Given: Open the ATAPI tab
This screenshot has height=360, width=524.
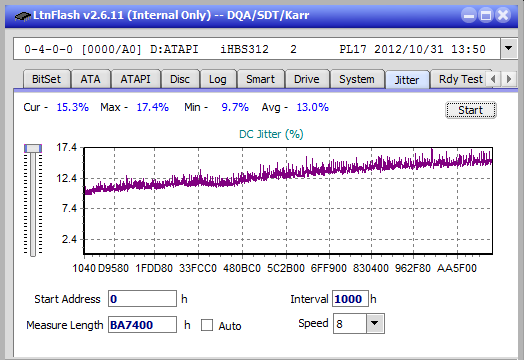Looking at the screenshot, I should coord(136,79).
